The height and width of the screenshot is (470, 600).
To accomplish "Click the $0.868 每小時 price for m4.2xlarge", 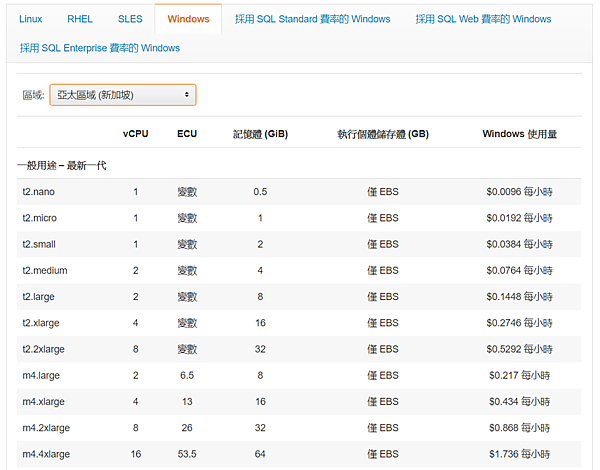I will tap(519, 428).
